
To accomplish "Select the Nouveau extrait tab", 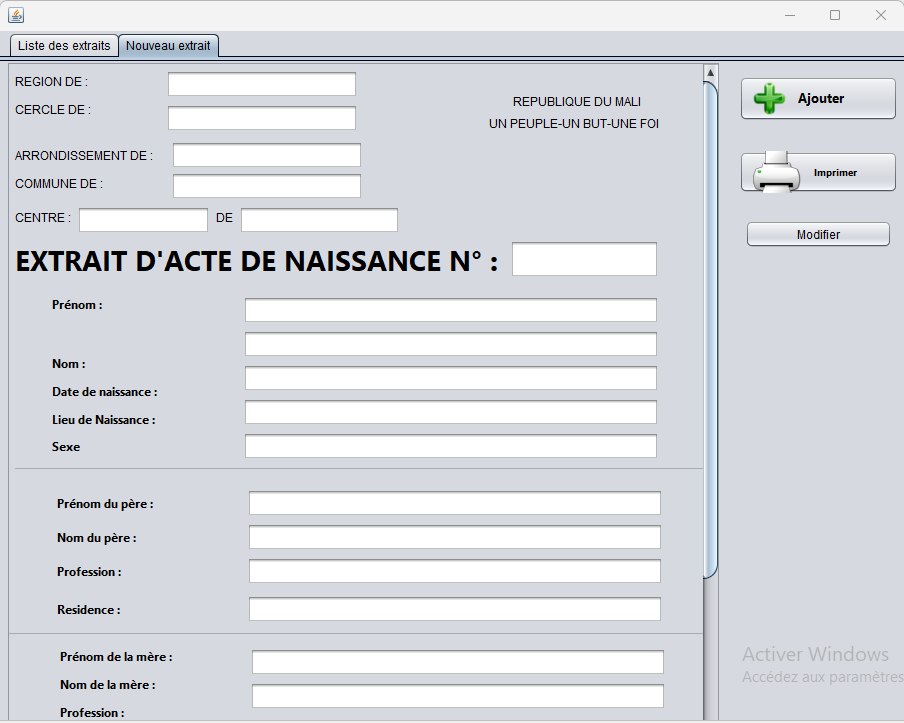I will [x=168, y=46].
